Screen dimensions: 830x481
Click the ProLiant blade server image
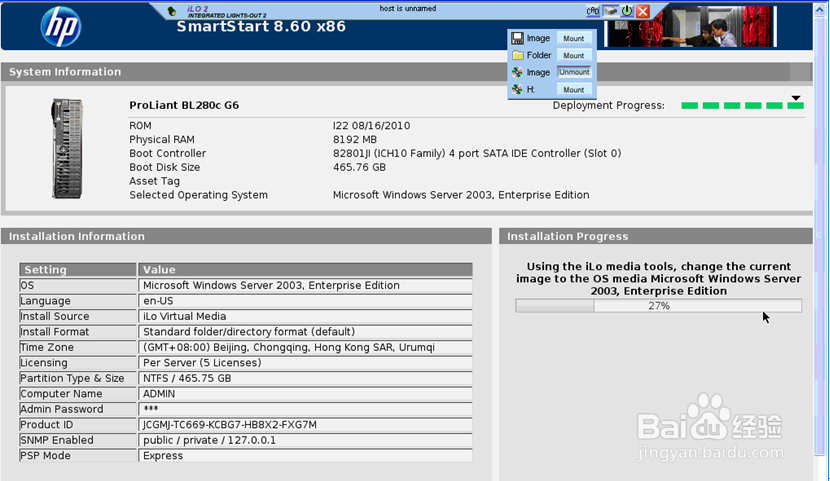[67, 149]
